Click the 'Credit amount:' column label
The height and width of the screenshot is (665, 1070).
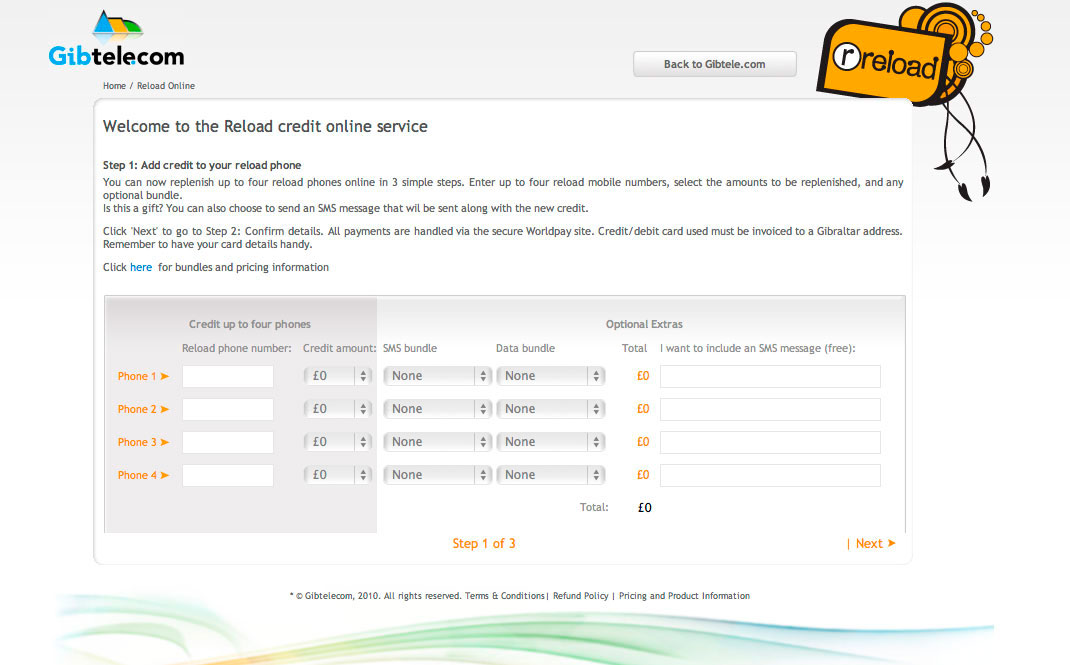click(339, 349)
